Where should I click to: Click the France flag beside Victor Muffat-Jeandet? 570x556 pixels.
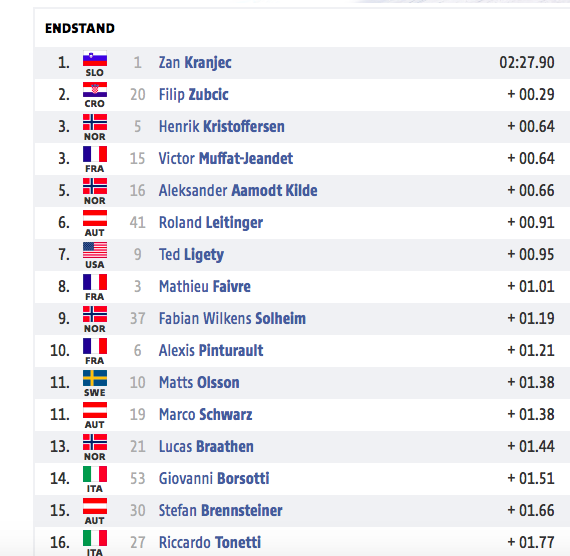click(95, 154)
